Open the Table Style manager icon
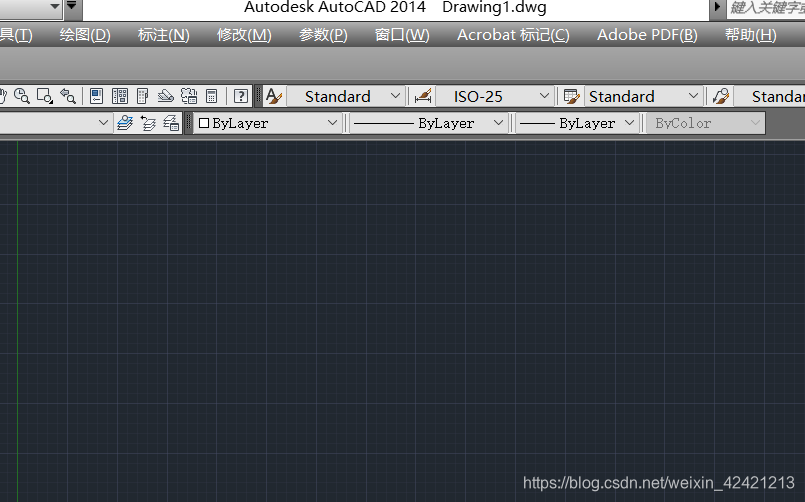 click(x=571, y=96)
